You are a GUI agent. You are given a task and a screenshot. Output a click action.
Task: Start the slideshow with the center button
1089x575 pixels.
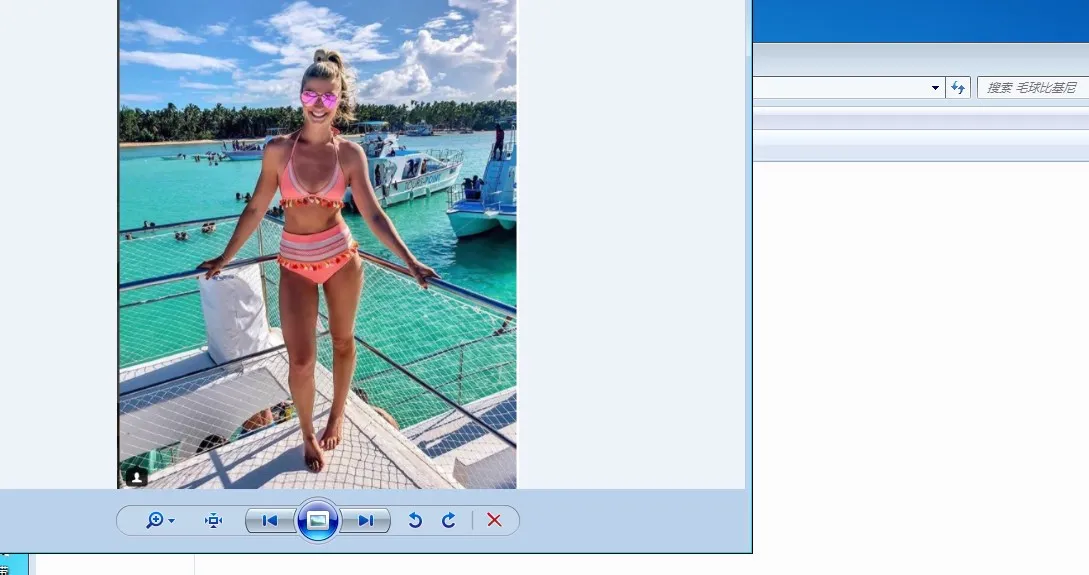pos(318,520)
